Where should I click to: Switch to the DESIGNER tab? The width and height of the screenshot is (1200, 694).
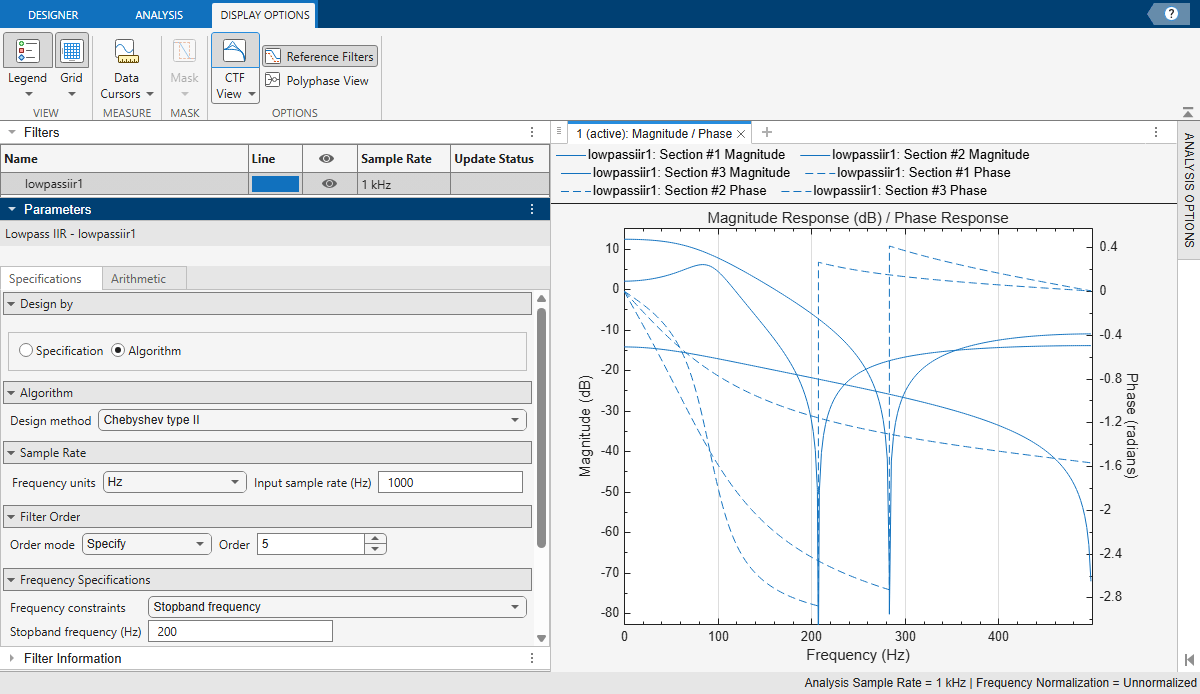click(53, 15)
